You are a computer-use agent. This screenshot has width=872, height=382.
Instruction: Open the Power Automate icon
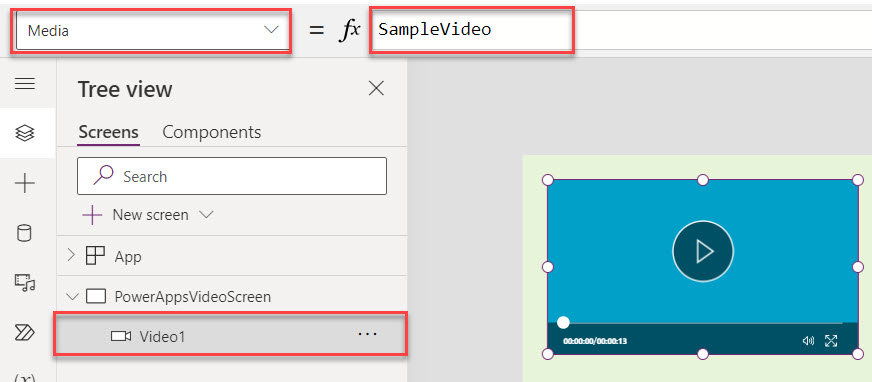25,333
